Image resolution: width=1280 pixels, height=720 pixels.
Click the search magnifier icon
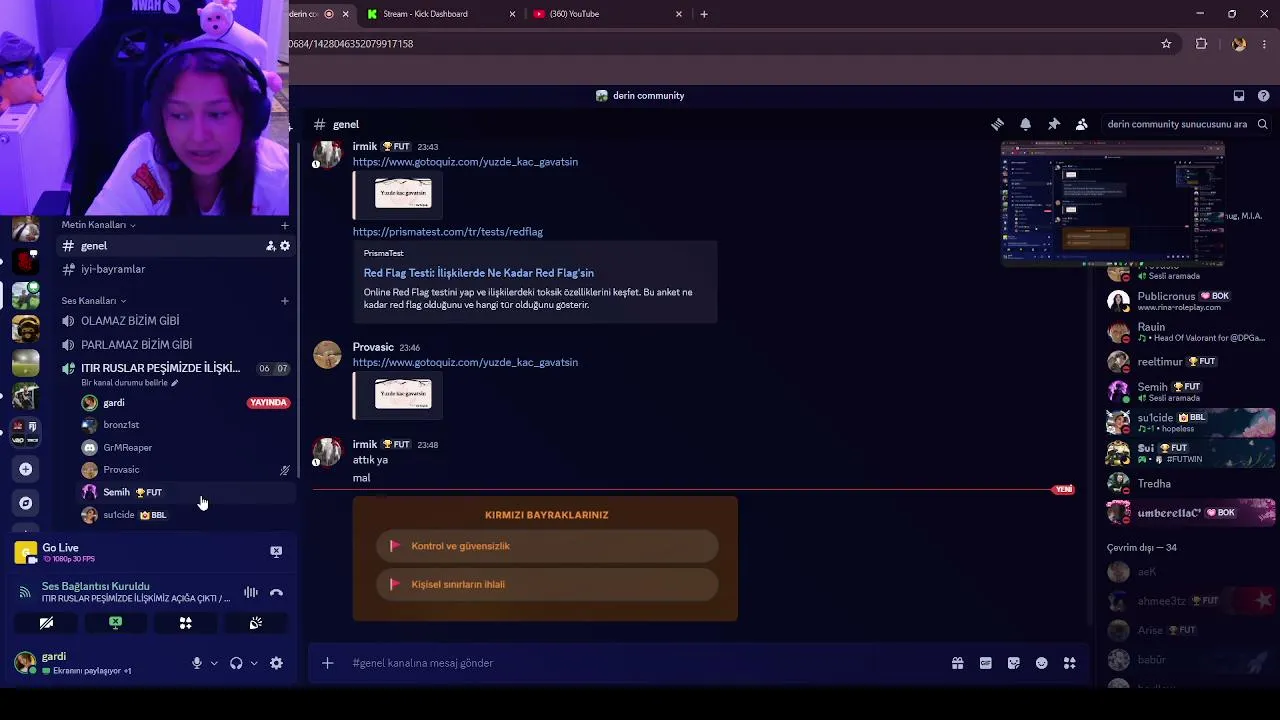pyautogui.click(x=1263, y=124)
